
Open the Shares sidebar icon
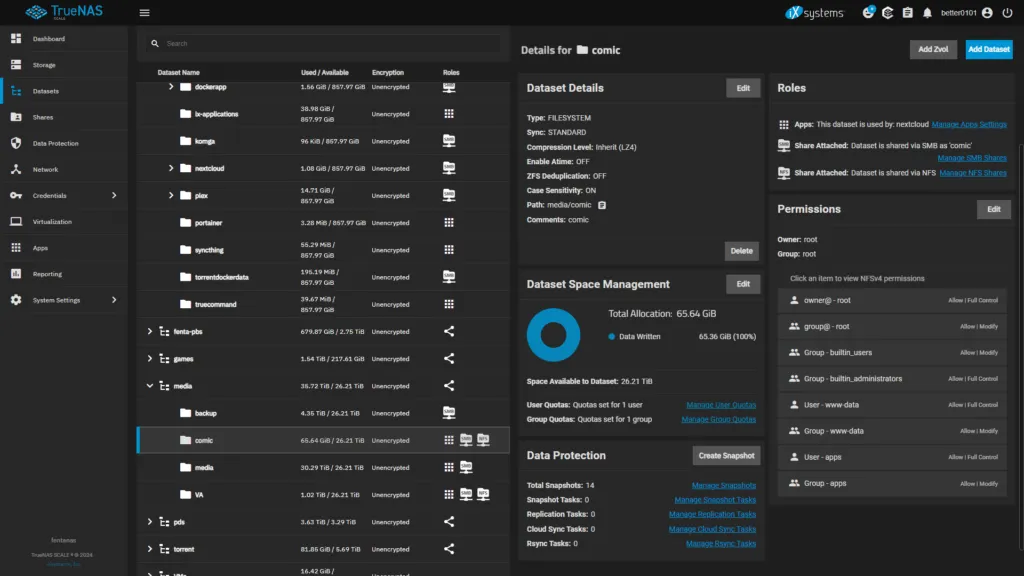(17, 114)
